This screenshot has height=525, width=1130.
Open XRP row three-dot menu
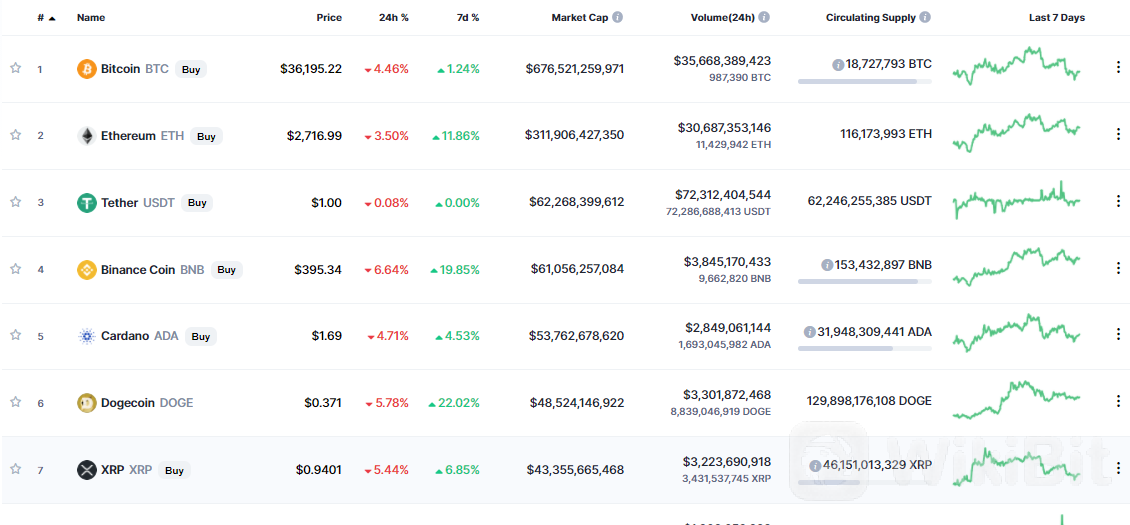(1118, 467)
